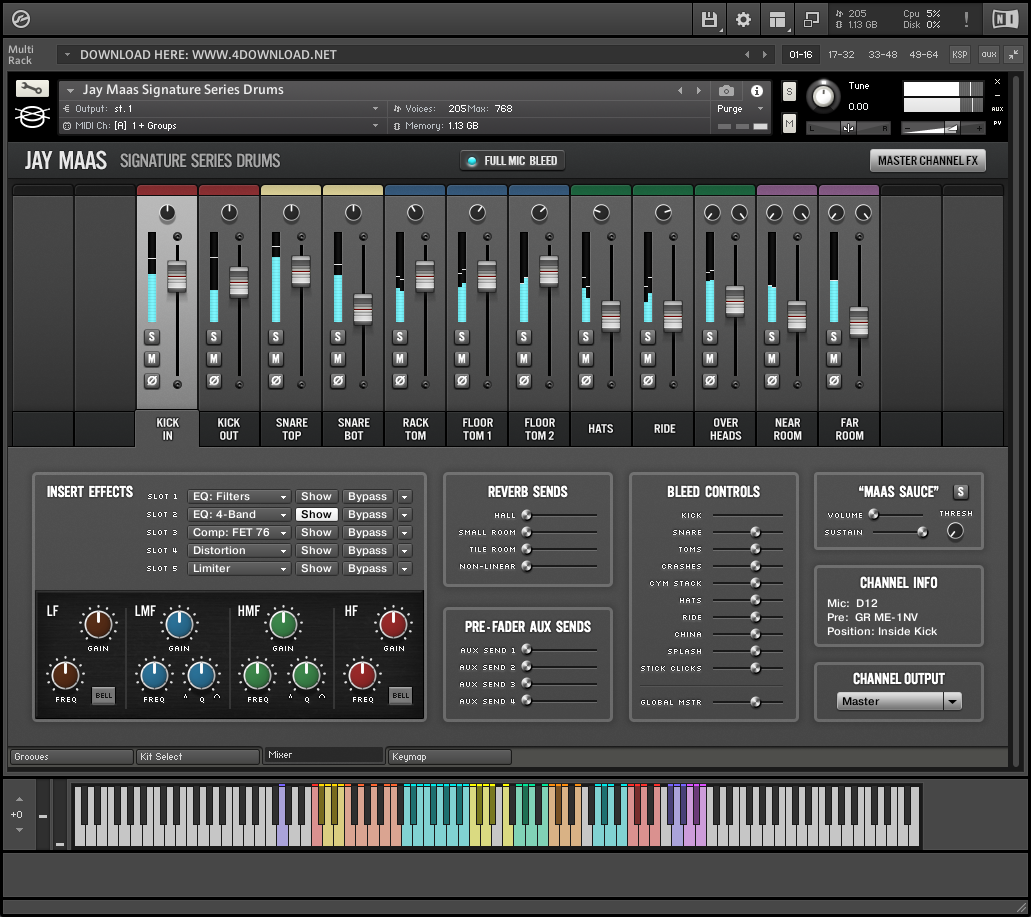Adjust the Snare bleed control slider
1031x917 pixels.
click(748, 532)
